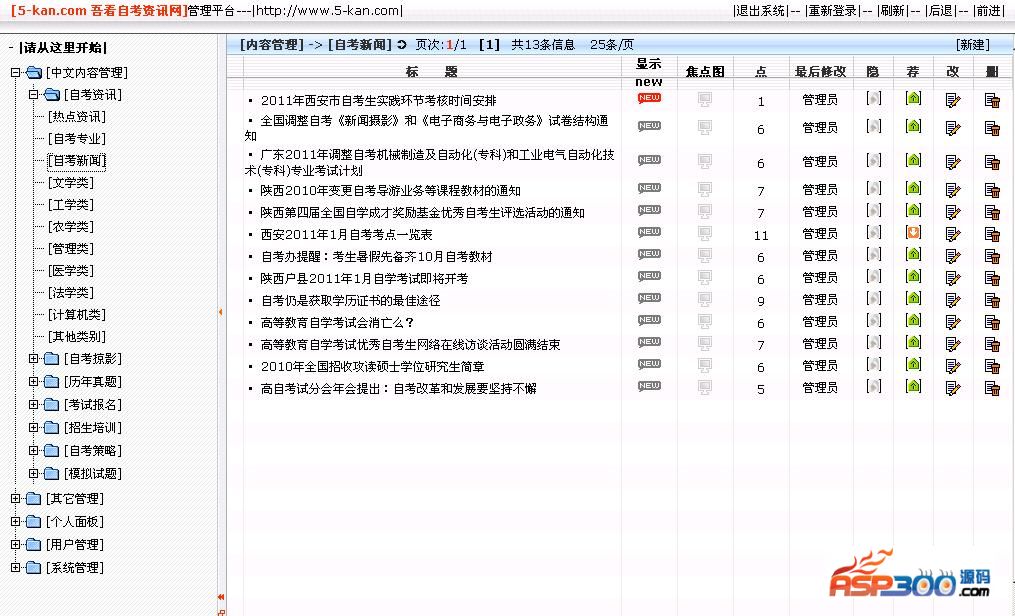This screenshot has width=1015, height=616.
Task: Click the 内容管理 breadcrumb link
Action: click(x=271, y=45)
